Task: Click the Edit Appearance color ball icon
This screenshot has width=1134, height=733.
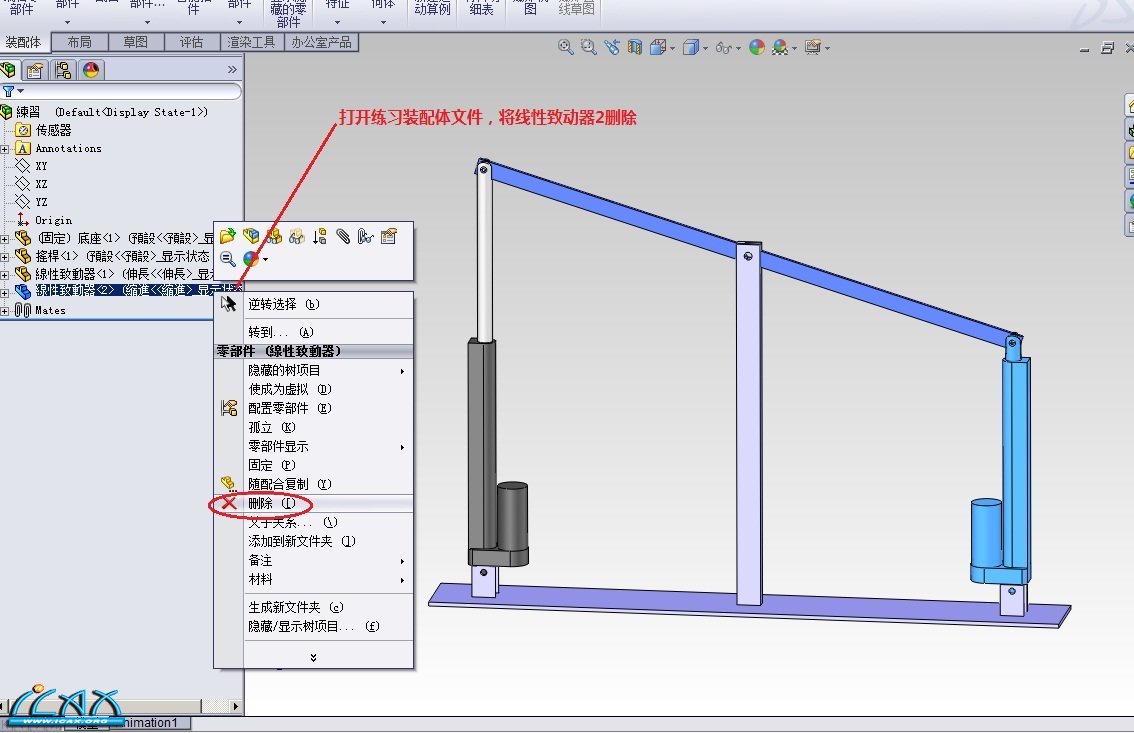Action: [756, 47]
